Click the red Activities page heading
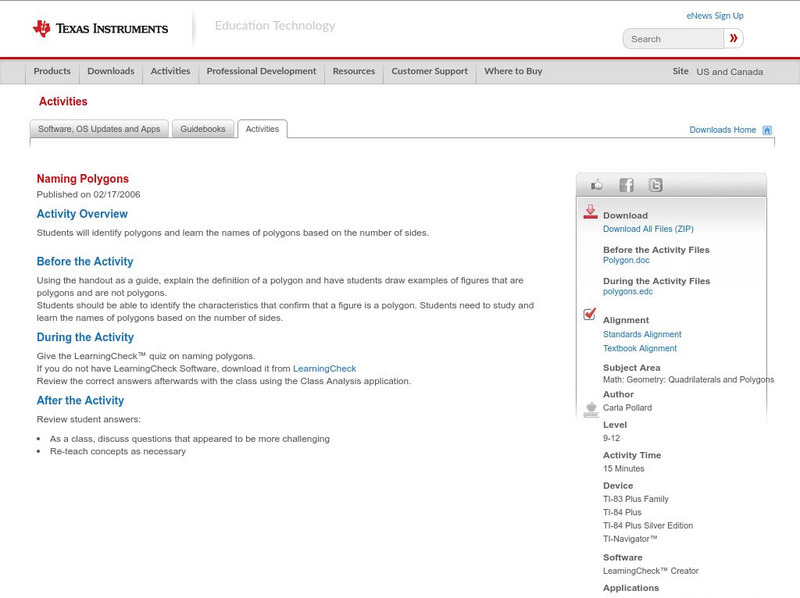800x598 pixels. 63,102
